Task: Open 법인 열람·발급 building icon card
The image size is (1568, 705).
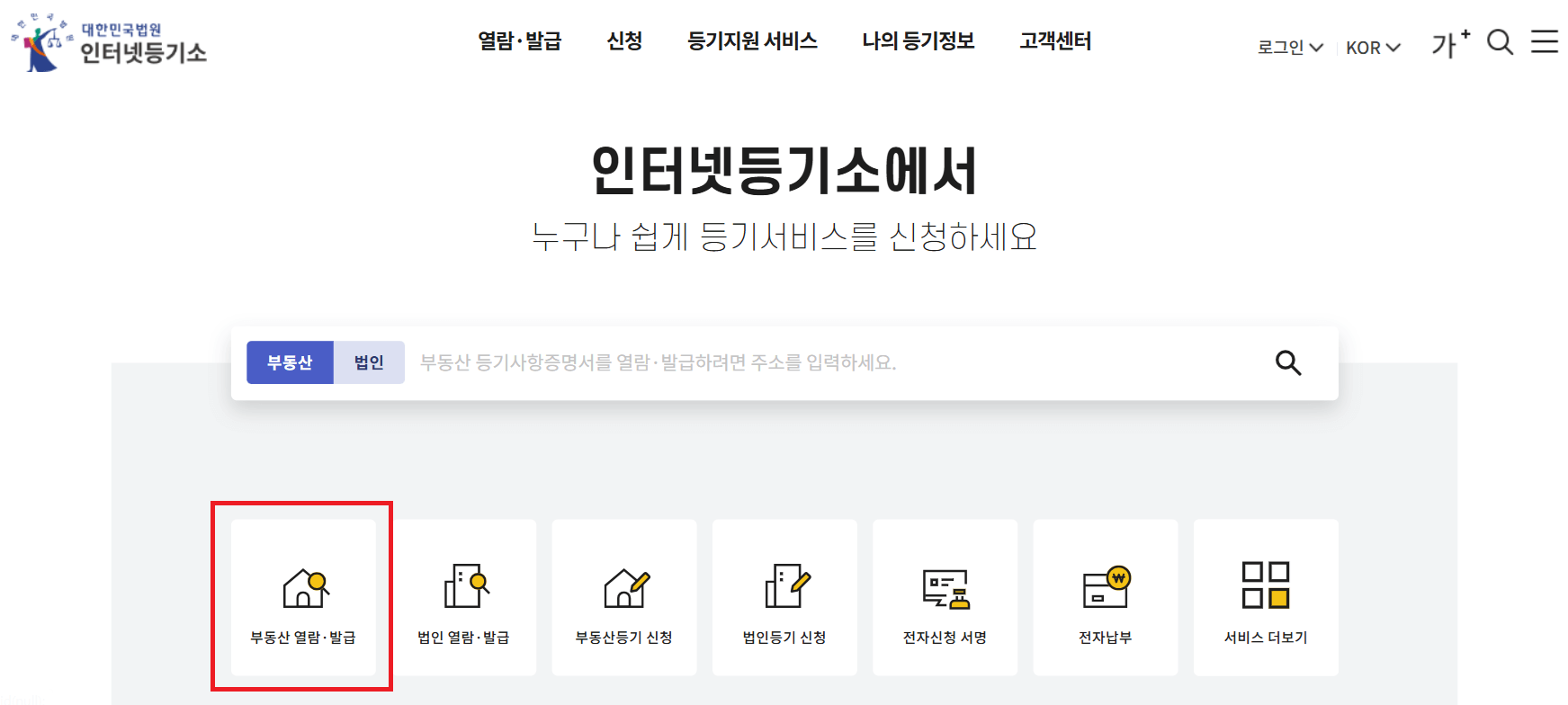Action: [463, 597]
